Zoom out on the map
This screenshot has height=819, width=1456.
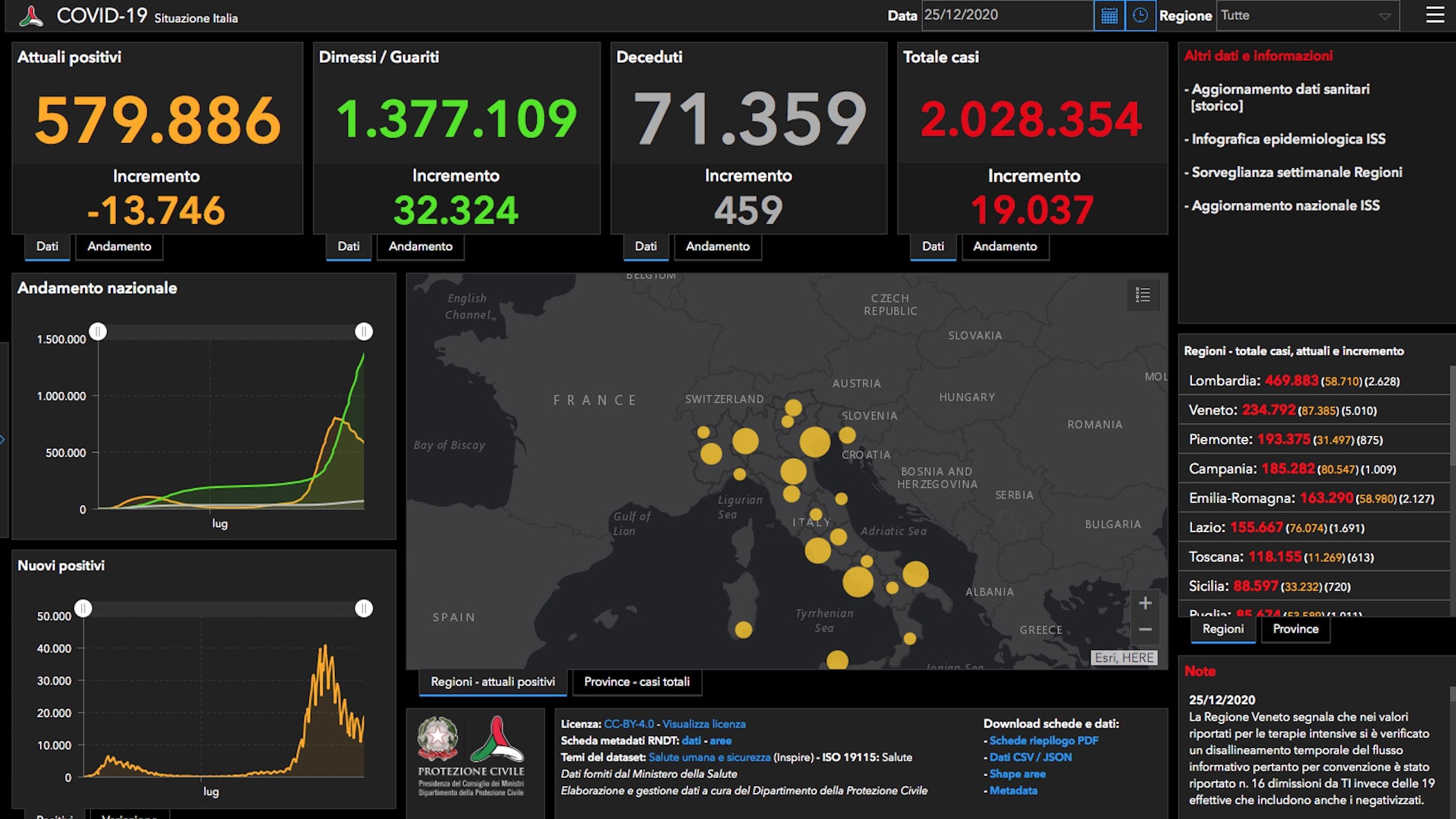point(1145,630)
